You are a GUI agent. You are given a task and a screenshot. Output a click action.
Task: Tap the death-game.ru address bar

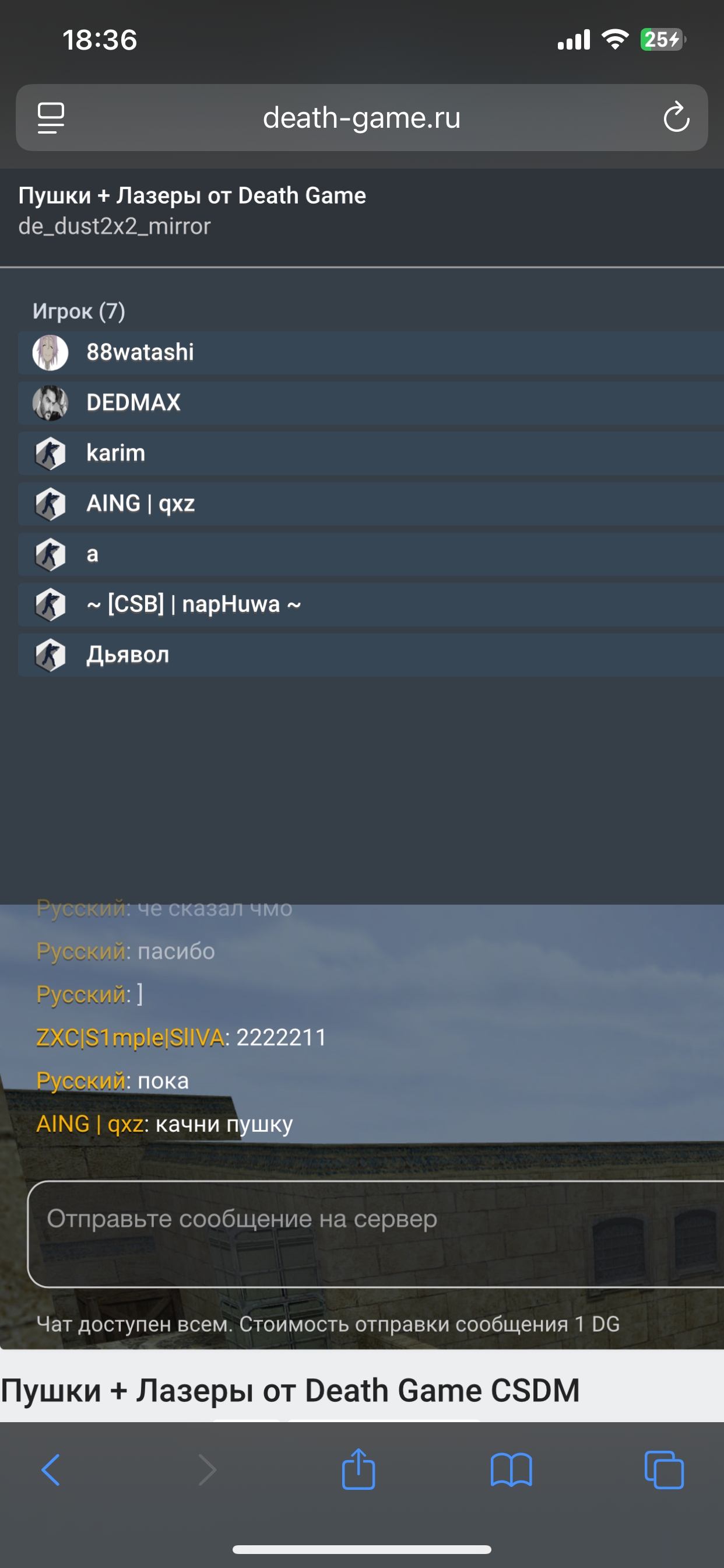click(361, 117)
